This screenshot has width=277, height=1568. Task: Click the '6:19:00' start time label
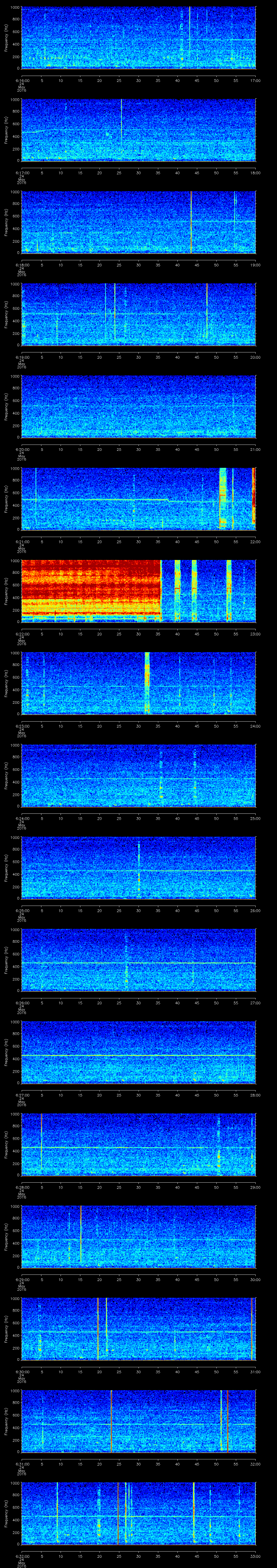pos(22,357)
